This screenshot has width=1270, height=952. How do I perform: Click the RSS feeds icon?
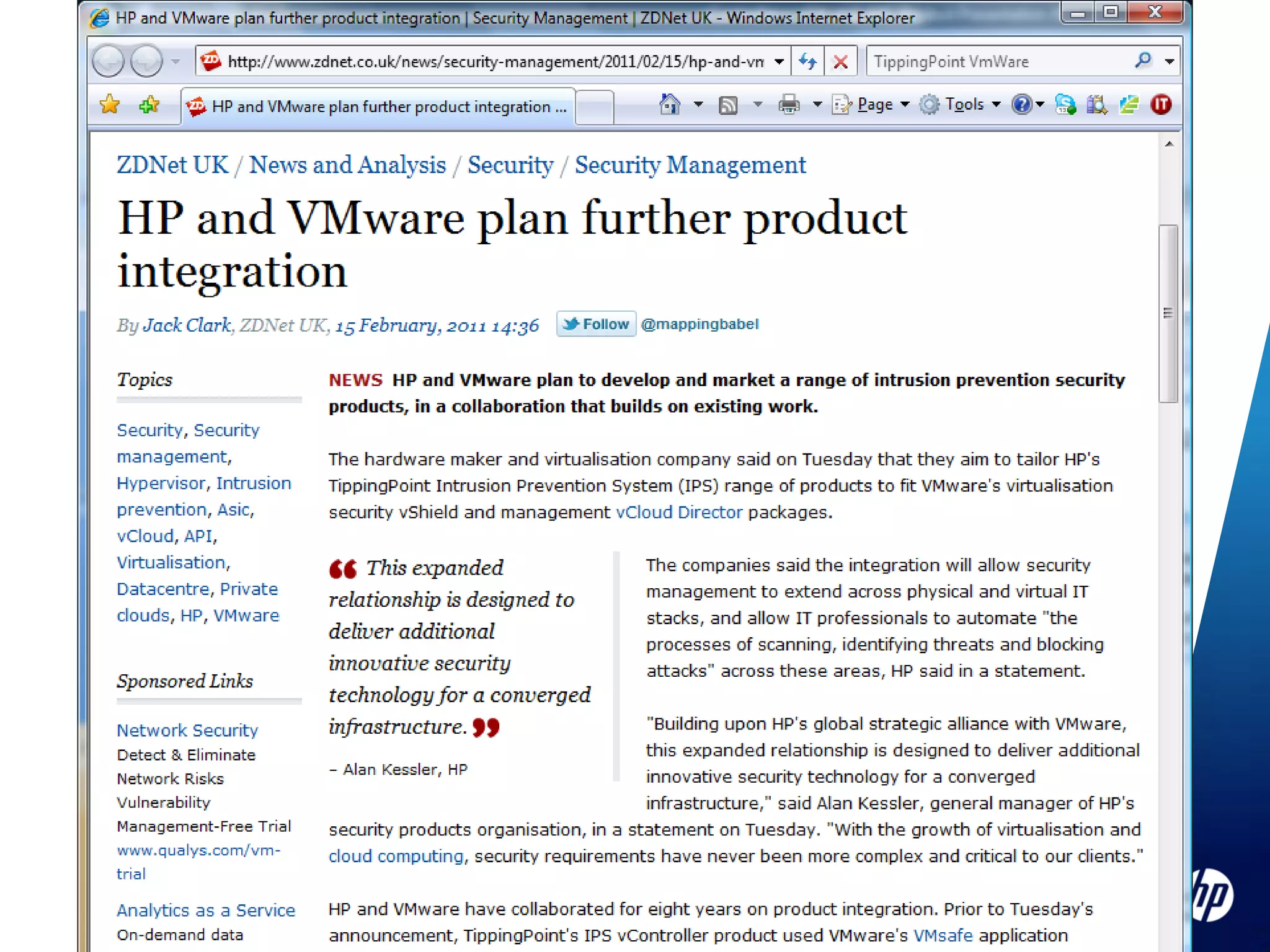tap(728, 105)
